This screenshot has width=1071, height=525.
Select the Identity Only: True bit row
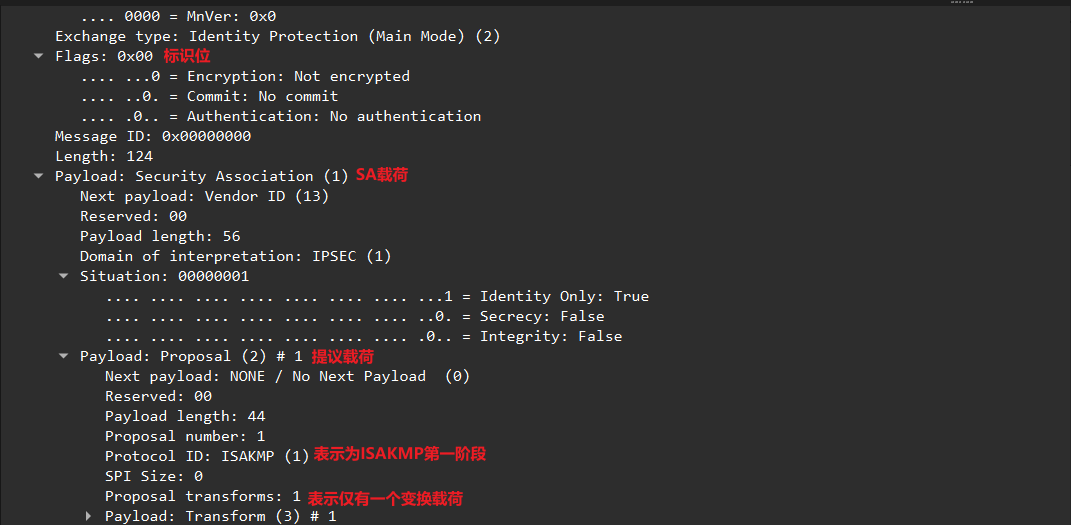pos(377,296)
